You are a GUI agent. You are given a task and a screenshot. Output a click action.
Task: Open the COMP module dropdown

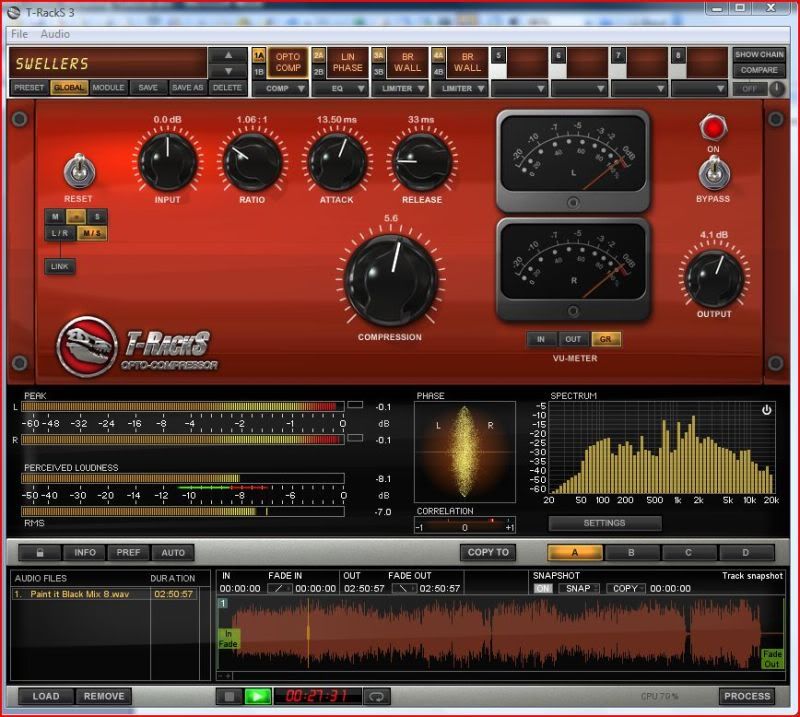click(x=282, y=89)
